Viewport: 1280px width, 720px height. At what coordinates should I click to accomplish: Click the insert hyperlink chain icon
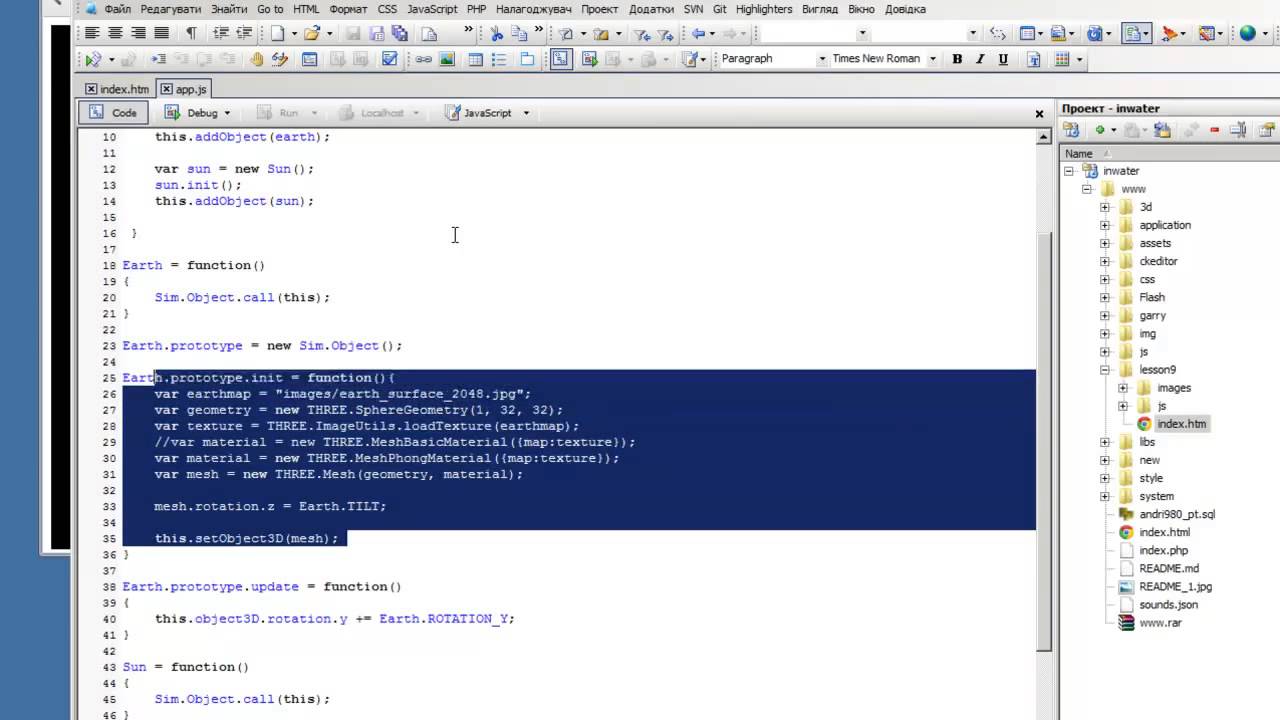point(424,59)
